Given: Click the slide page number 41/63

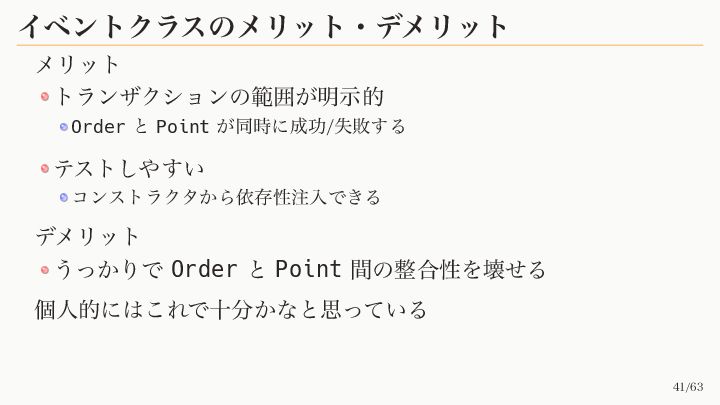Looking at the screenshot, I should point(688,387).
